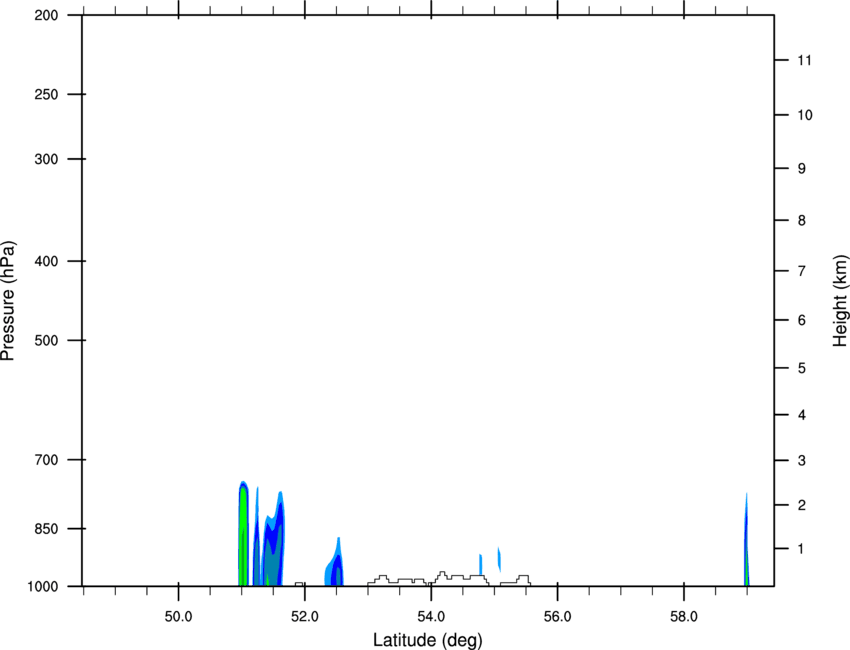Click the Latitude (deg) axis title

coord(427,640)
